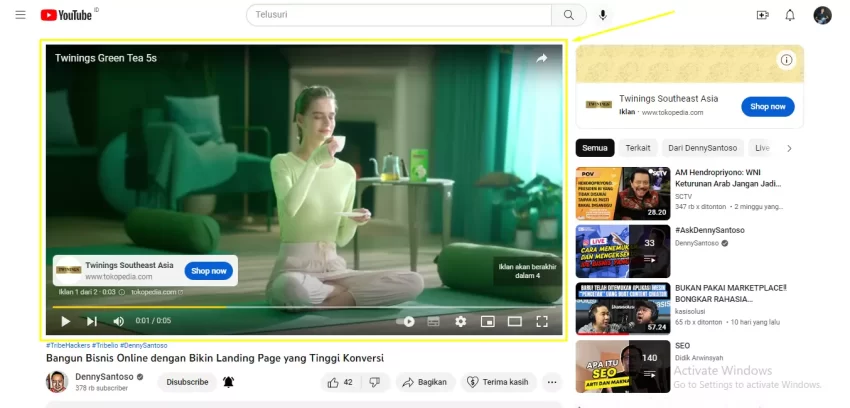Open player settings gear
The height and width of the screenshot is (408, 850).
pyautogui.click(x=461, y=321)
